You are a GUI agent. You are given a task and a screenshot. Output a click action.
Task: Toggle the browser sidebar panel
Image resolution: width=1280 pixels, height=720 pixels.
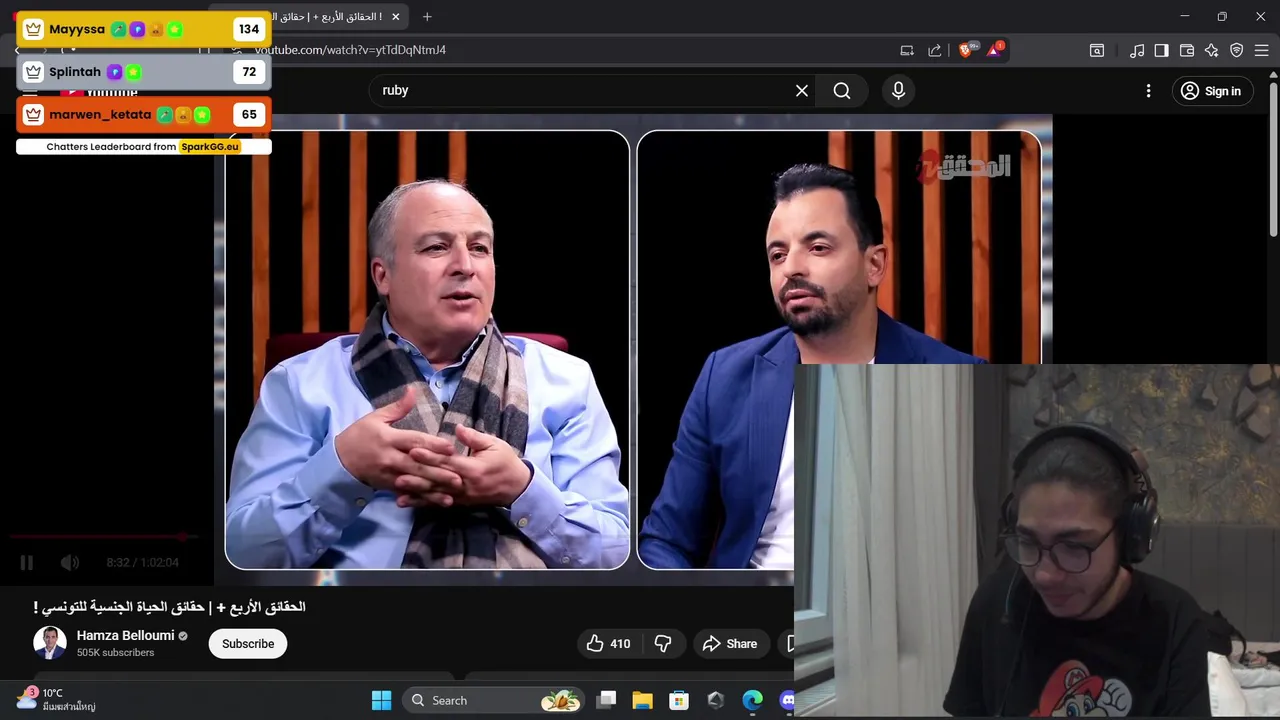(x=1161, y=50)
